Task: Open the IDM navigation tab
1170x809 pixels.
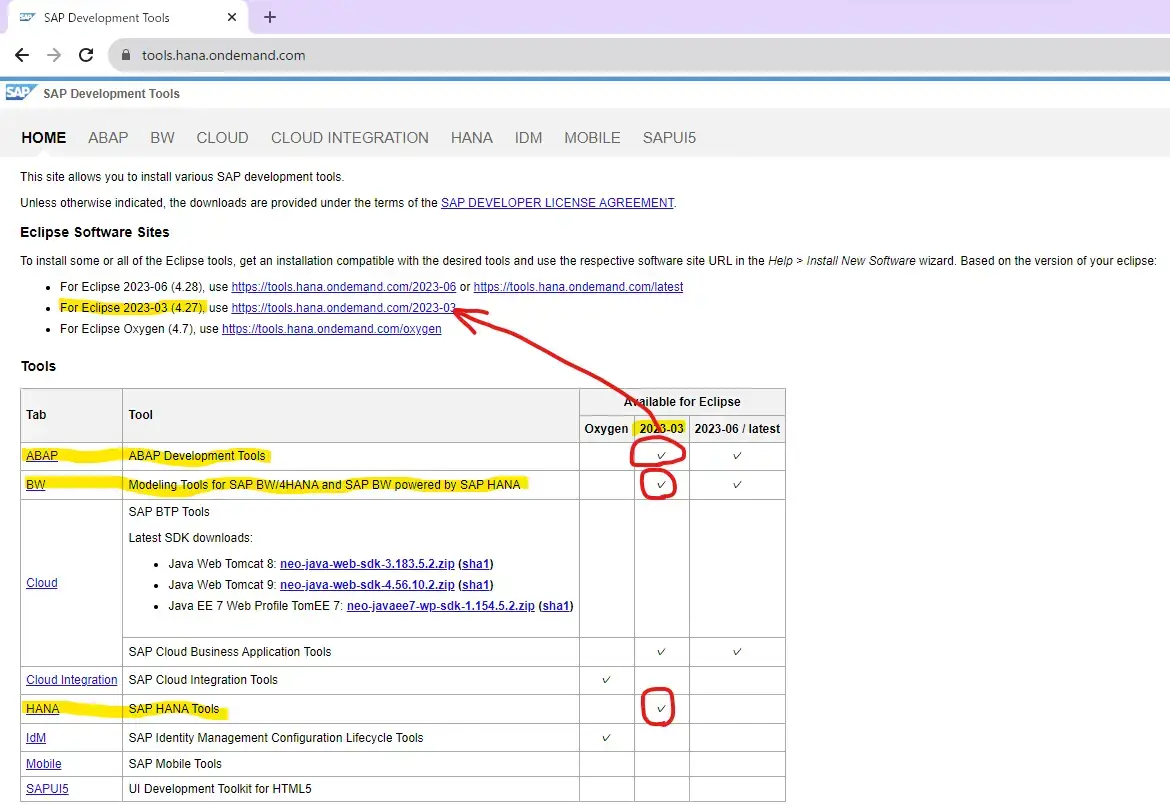Action: 528,138
